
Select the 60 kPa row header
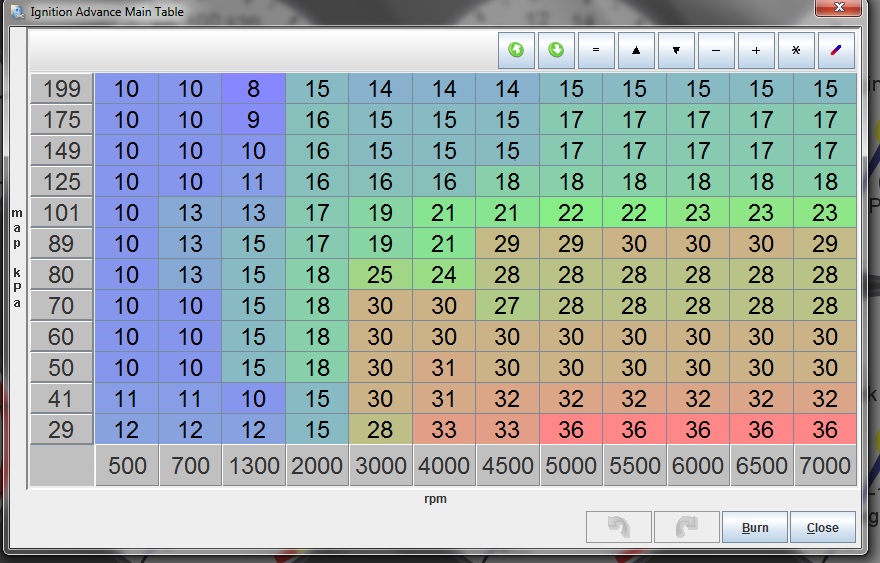(x=62, y=337)
